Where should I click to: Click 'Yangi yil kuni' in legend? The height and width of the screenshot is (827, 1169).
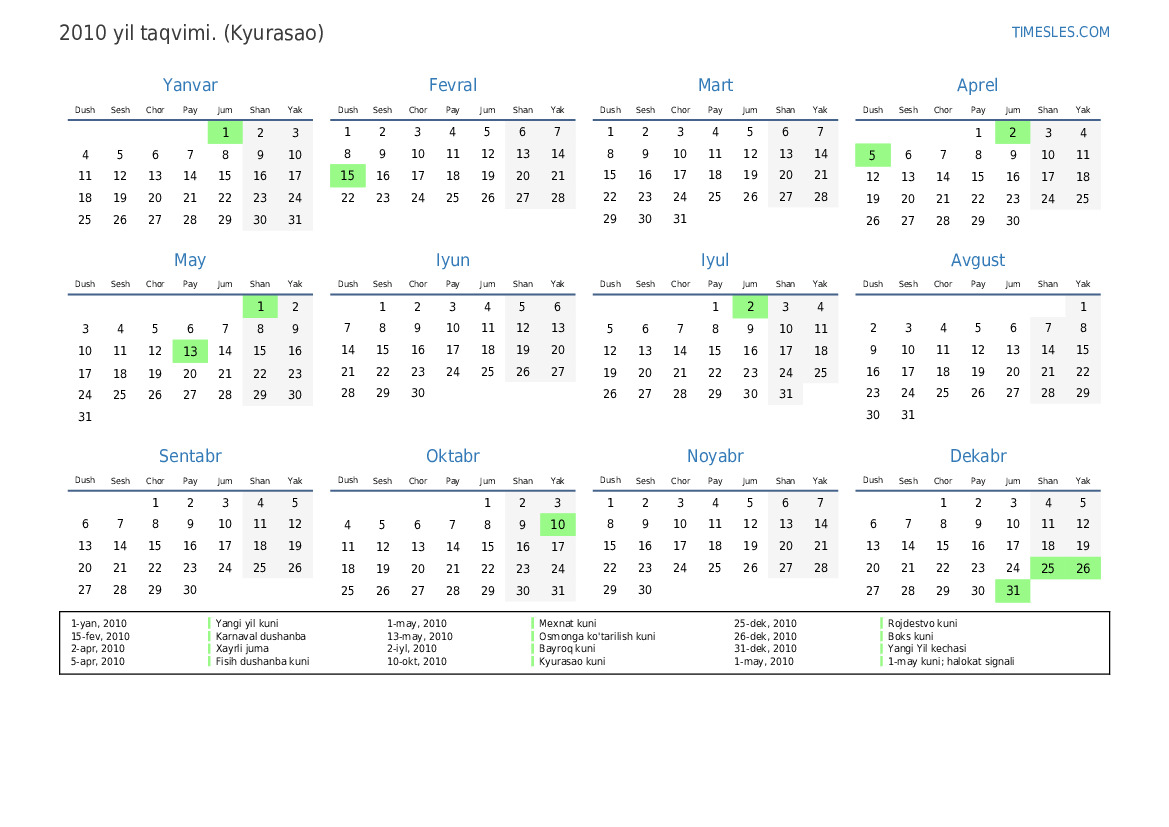247,623
